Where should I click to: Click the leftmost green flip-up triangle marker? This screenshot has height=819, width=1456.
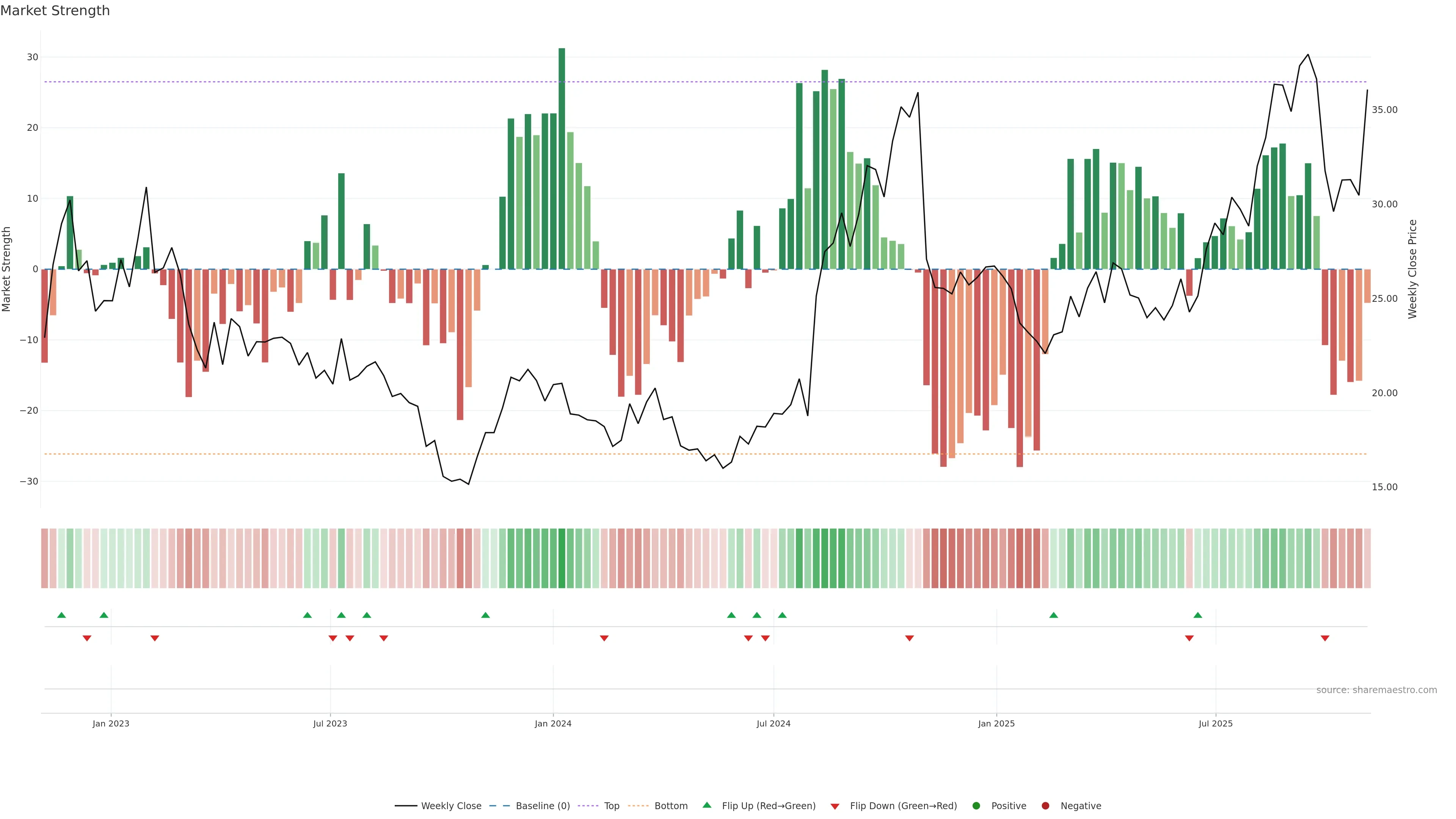(61, 615)
